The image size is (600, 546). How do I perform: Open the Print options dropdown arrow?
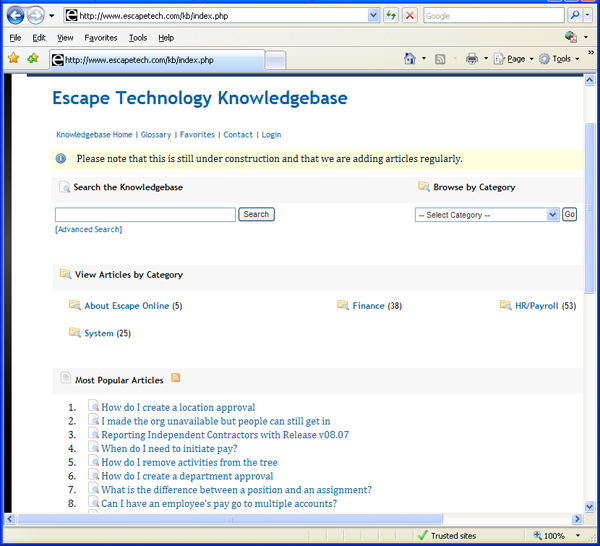coord(486,59)
